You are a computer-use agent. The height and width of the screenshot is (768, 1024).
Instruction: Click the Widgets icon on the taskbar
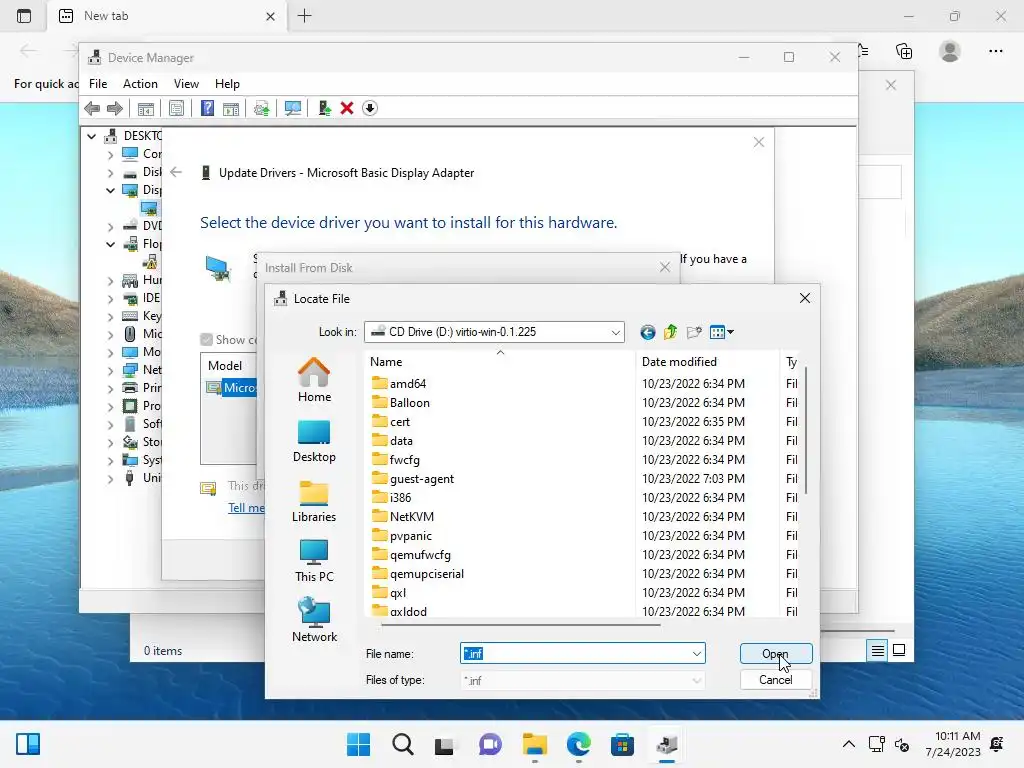pyautogui.click(x=28, y=744)
